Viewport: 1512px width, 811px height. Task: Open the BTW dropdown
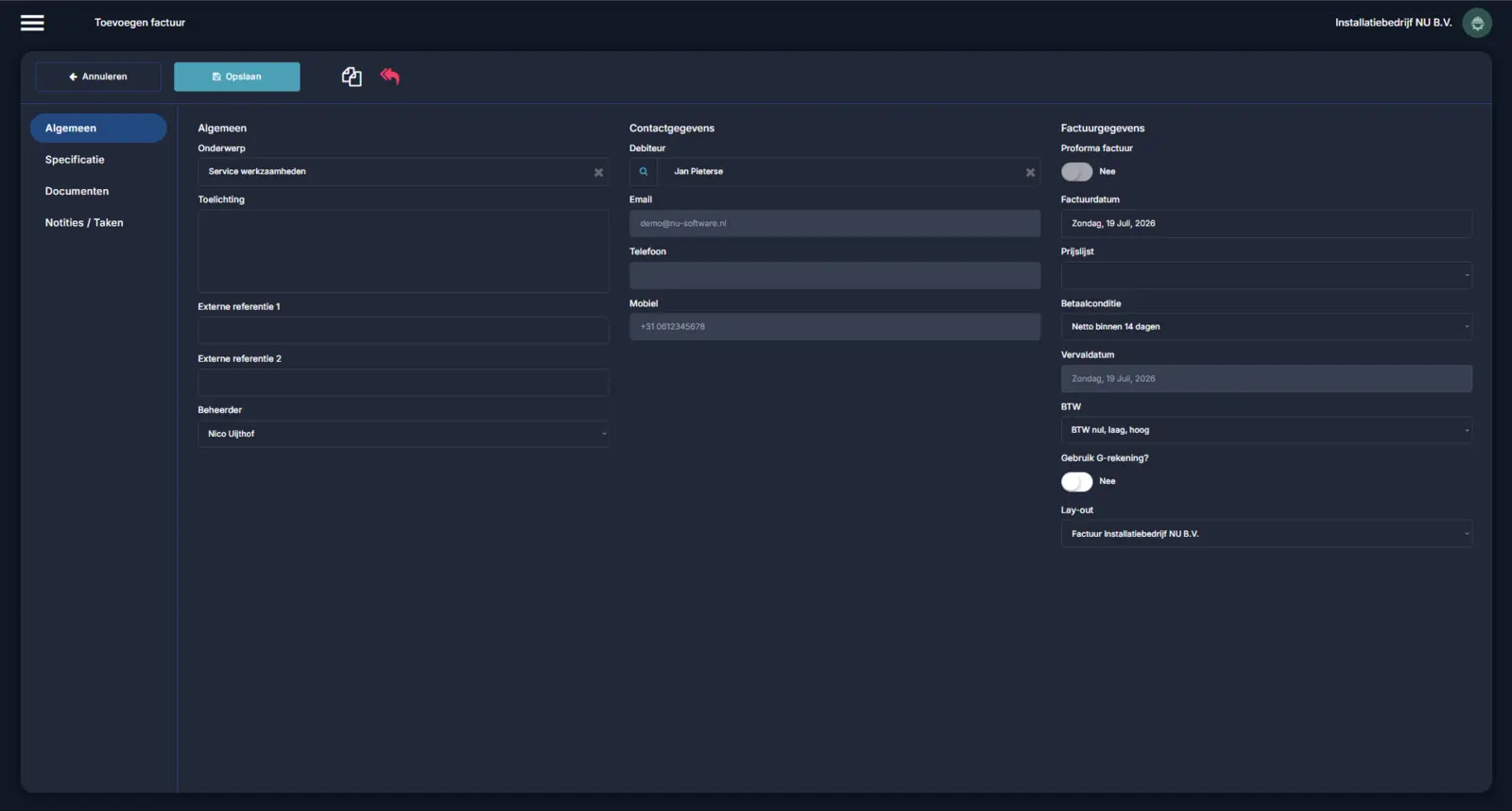[1266, 430]
